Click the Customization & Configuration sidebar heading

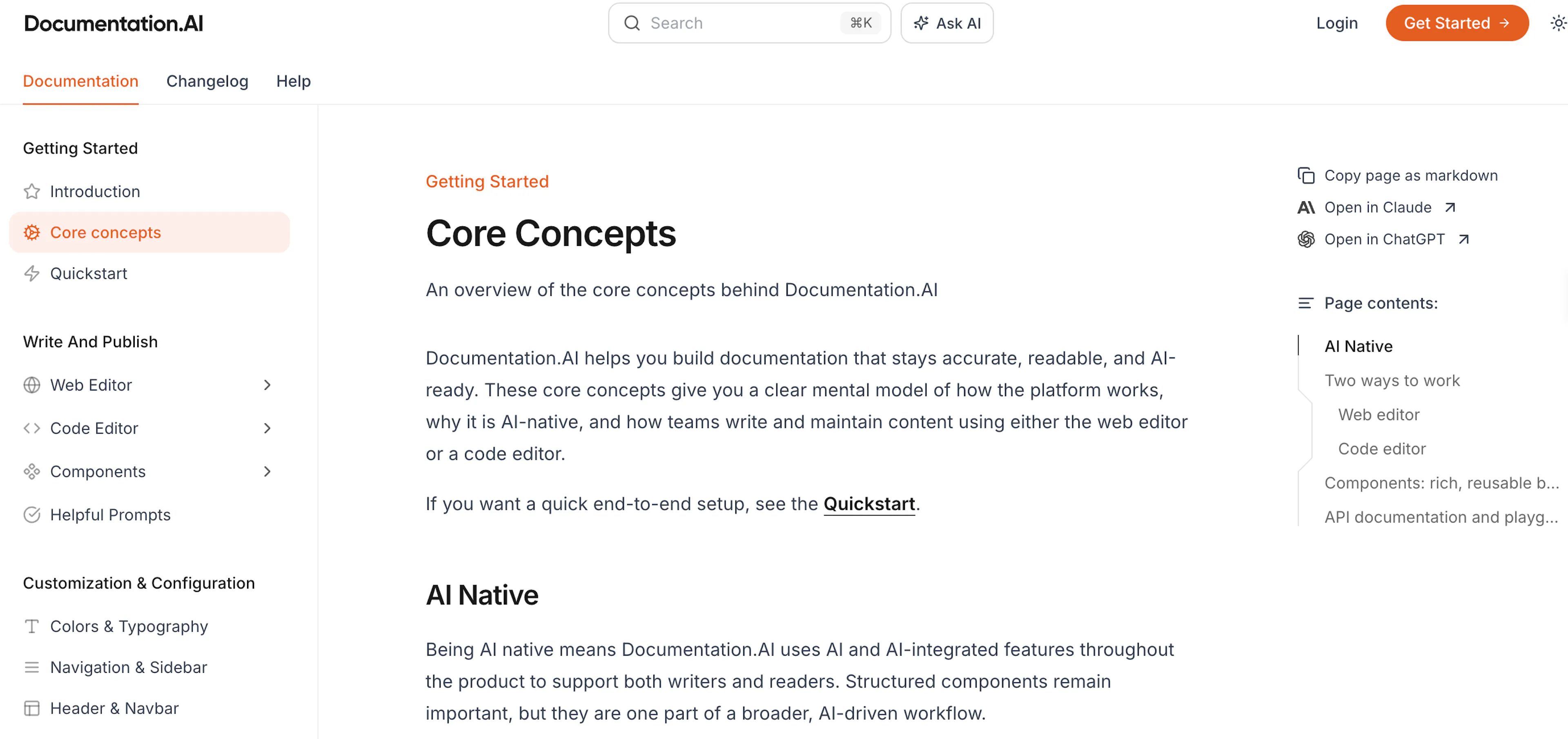tap(139, 583)
